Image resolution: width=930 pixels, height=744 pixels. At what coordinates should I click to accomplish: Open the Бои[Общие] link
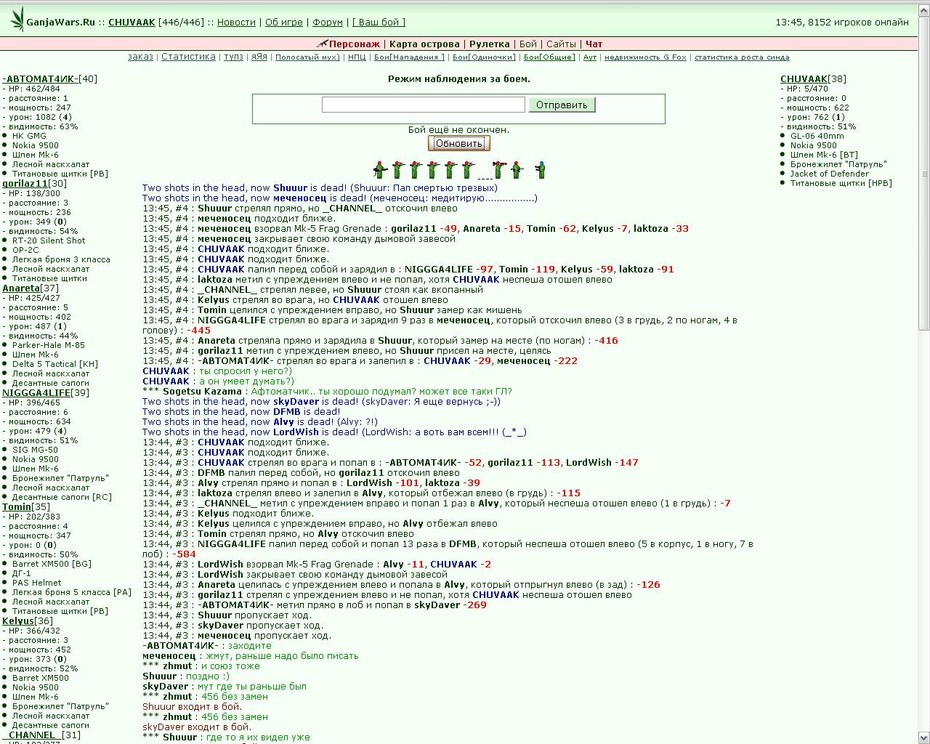(x=549, y=57)
